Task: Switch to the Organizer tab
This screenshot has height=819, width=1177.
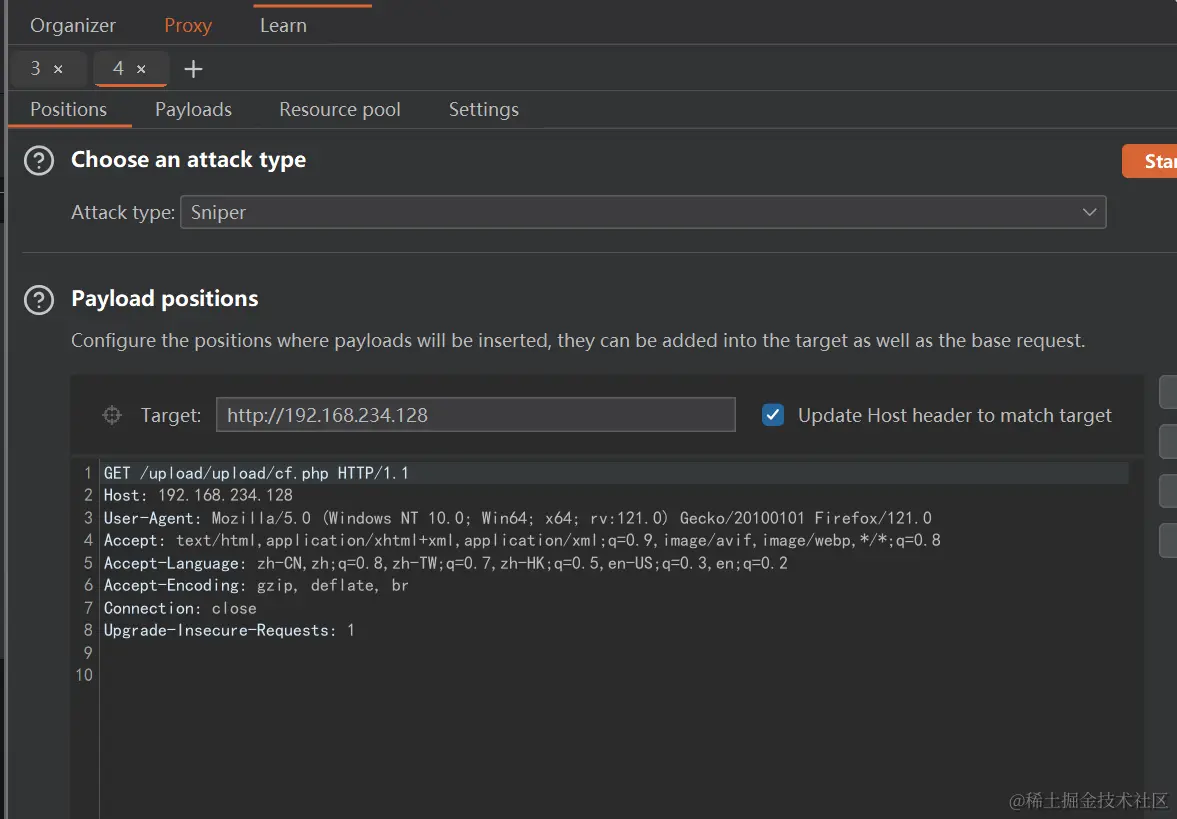Action: (x=73, y=26)
